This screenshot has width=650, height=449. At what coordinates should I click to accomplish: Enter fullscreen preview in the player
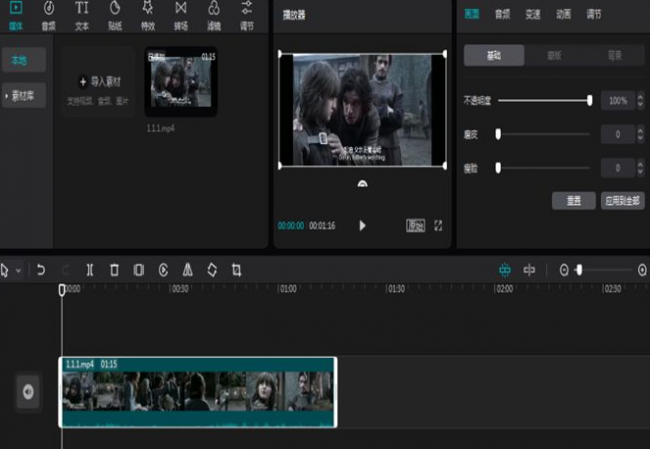coord(438,226)
